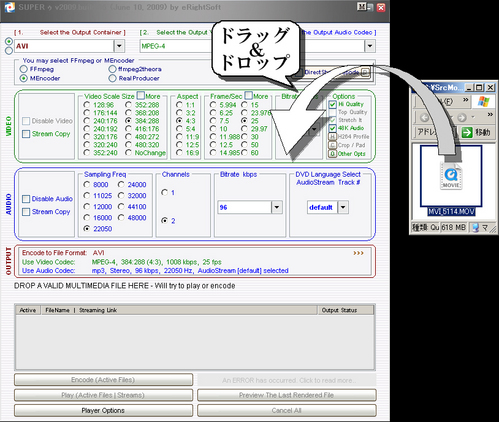Select the FFmpeg encoder radio button
The width and height of the screenshot is (499, 422).
click(23, 69)
